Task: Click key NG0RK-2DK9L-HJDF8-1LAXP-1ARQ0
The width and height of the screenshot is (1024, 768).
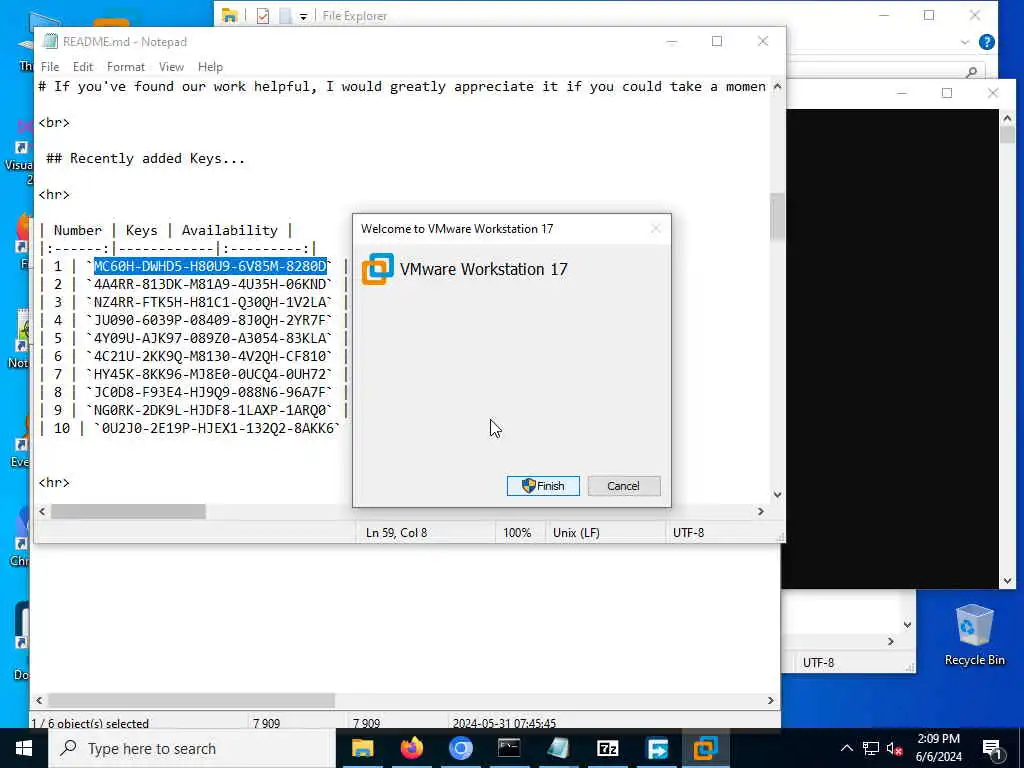Action: click(x=210, y=409)
